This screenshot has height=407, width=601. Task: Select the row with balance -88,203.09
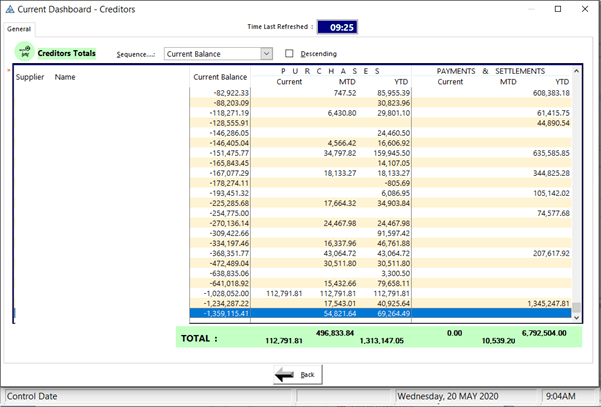click(x=380, y=103)
